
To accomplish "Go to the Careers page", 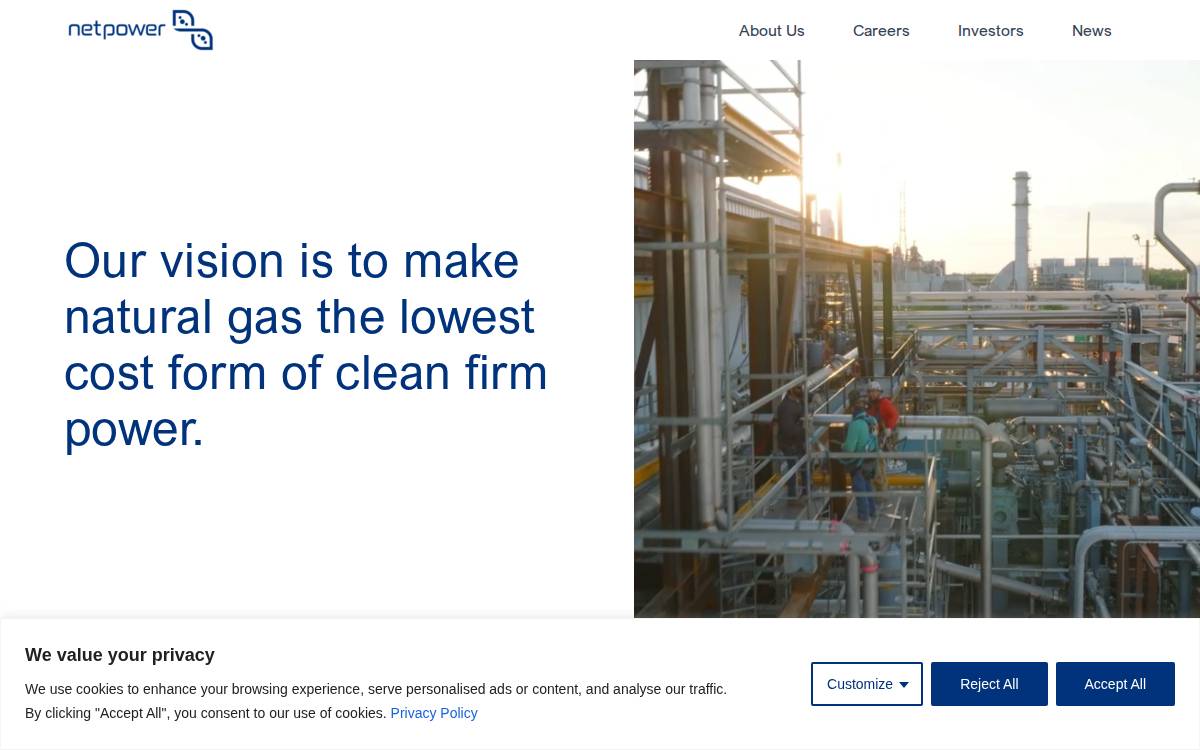I will 881,31.
